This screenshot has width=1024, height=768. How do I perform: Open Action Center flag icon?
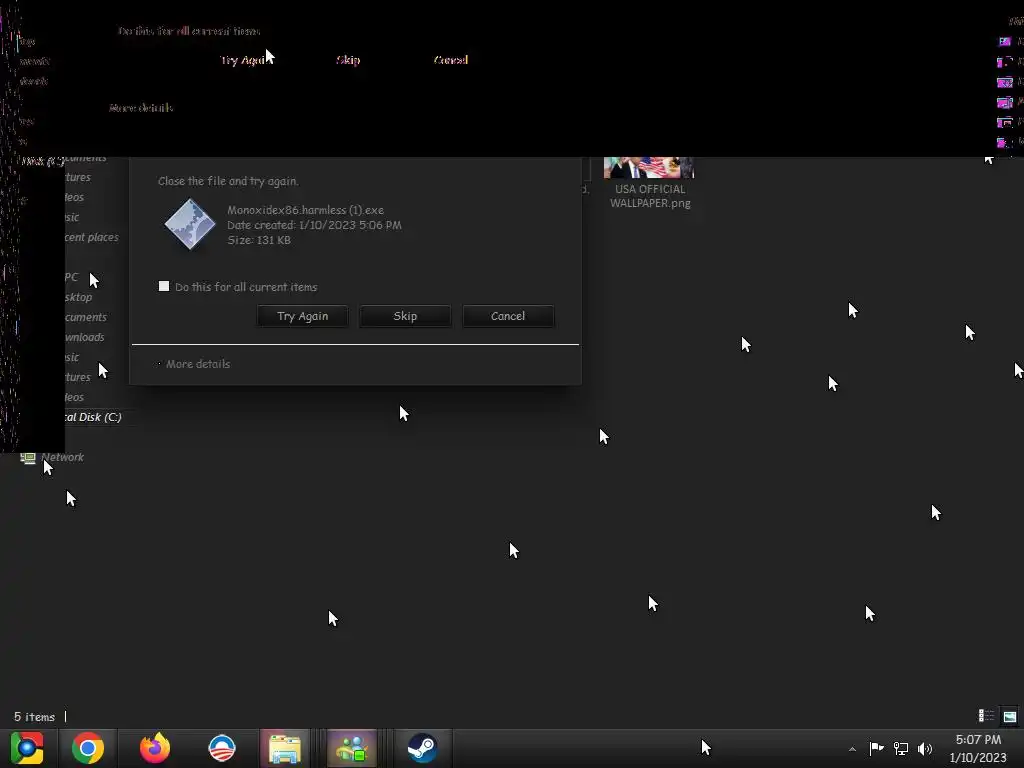coord(876,748)
